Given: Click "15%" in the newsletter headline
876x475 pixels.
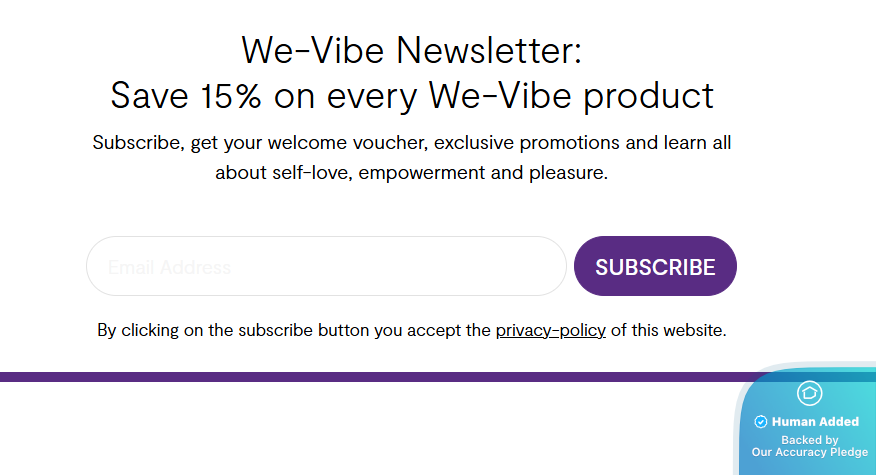Looking at the screenshot, I should click(x=233, y=95).
